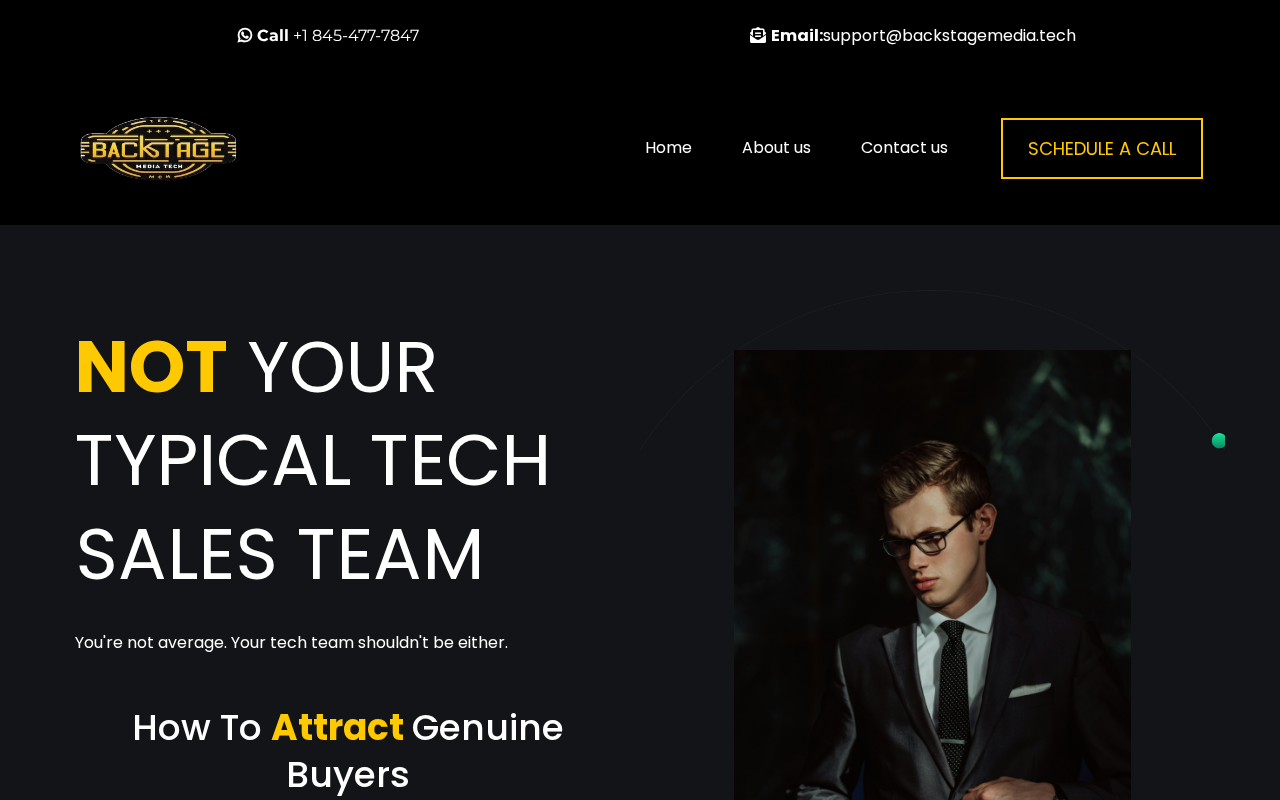Click the bold Email: label in header
This screenshot has height=800, width=1280.
pyautogui.click(x=797, y=36)
